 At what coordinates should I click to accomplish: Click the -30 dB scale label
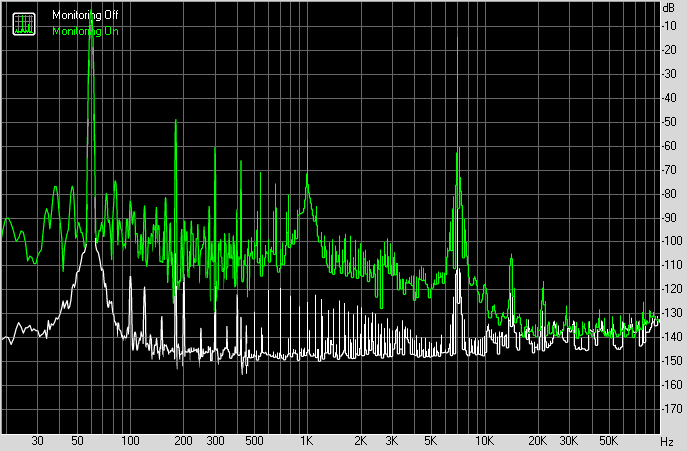pos(669,74)
